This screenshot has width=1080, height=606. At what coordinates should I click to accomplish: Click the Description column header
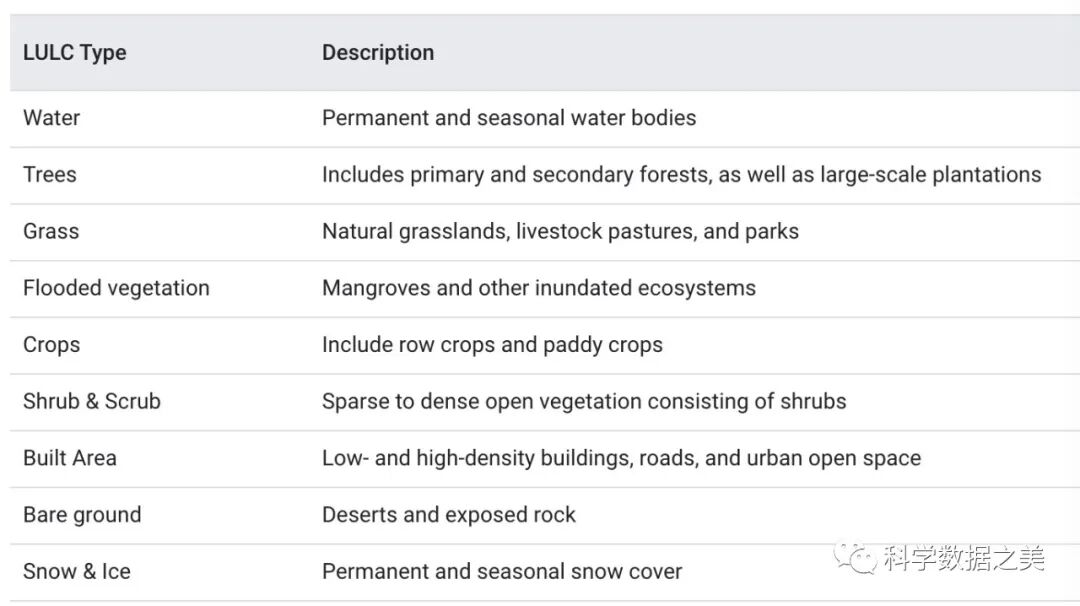(x=378, y=53)
